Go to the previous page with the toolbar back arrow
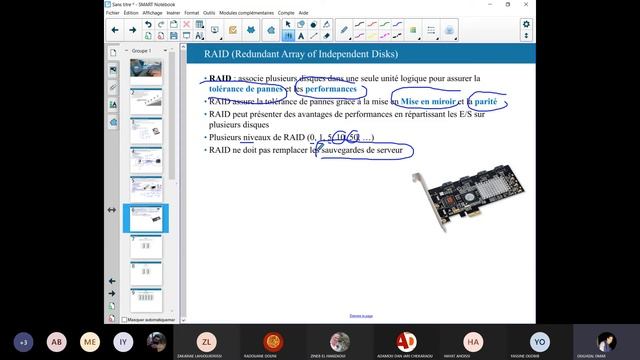640x360 pixels. [115, 30]
